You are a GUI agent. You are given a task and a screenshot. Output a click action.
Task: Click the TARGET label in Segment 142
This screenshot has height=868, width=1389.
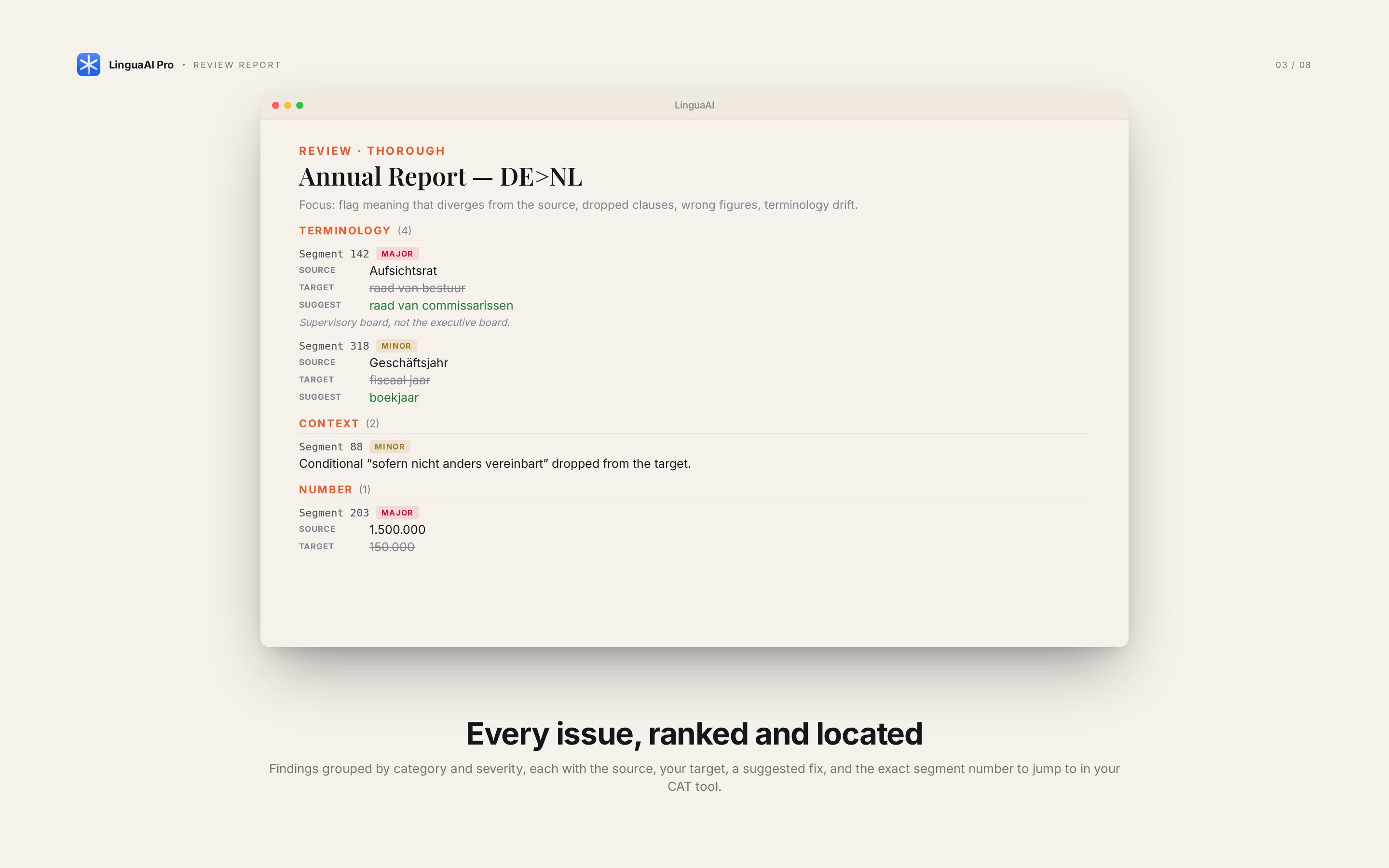click(316, 287)
